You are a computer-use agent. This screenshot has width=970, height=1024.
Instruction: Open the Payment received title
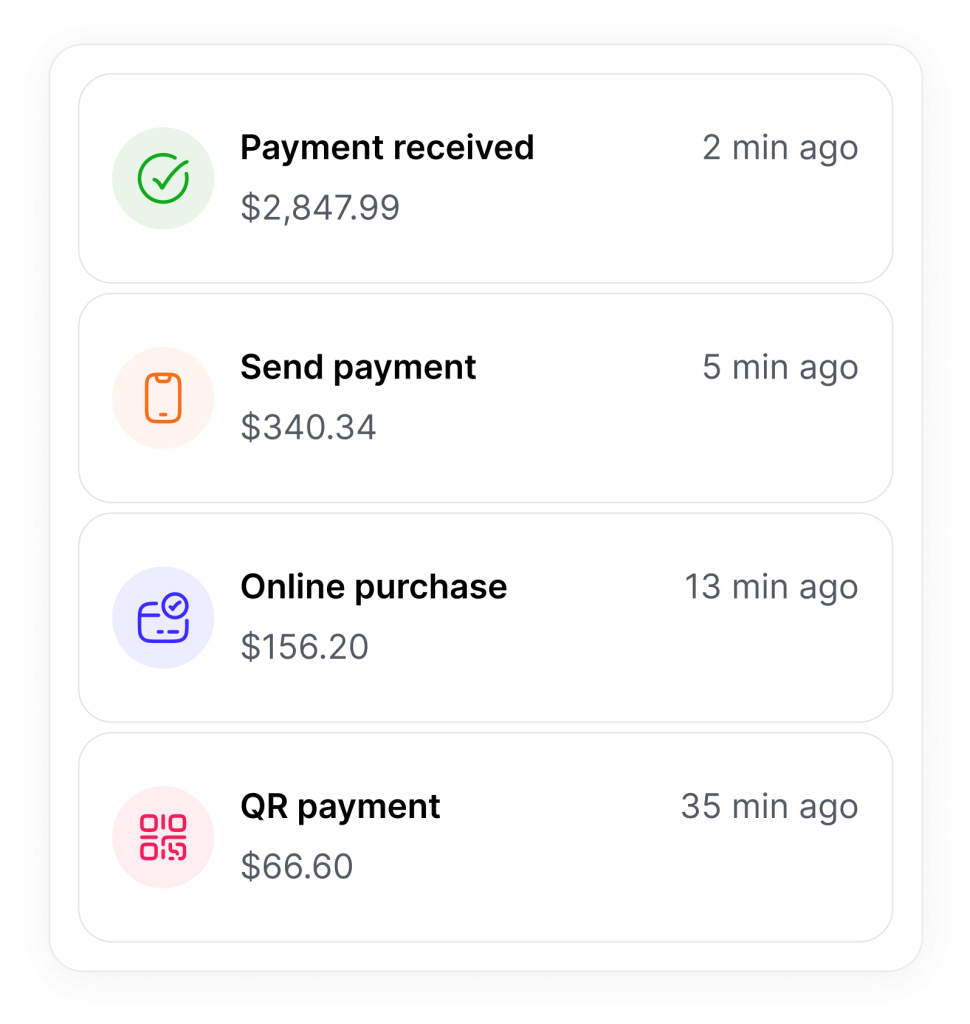pyautogui.click(x=387, y=148)
